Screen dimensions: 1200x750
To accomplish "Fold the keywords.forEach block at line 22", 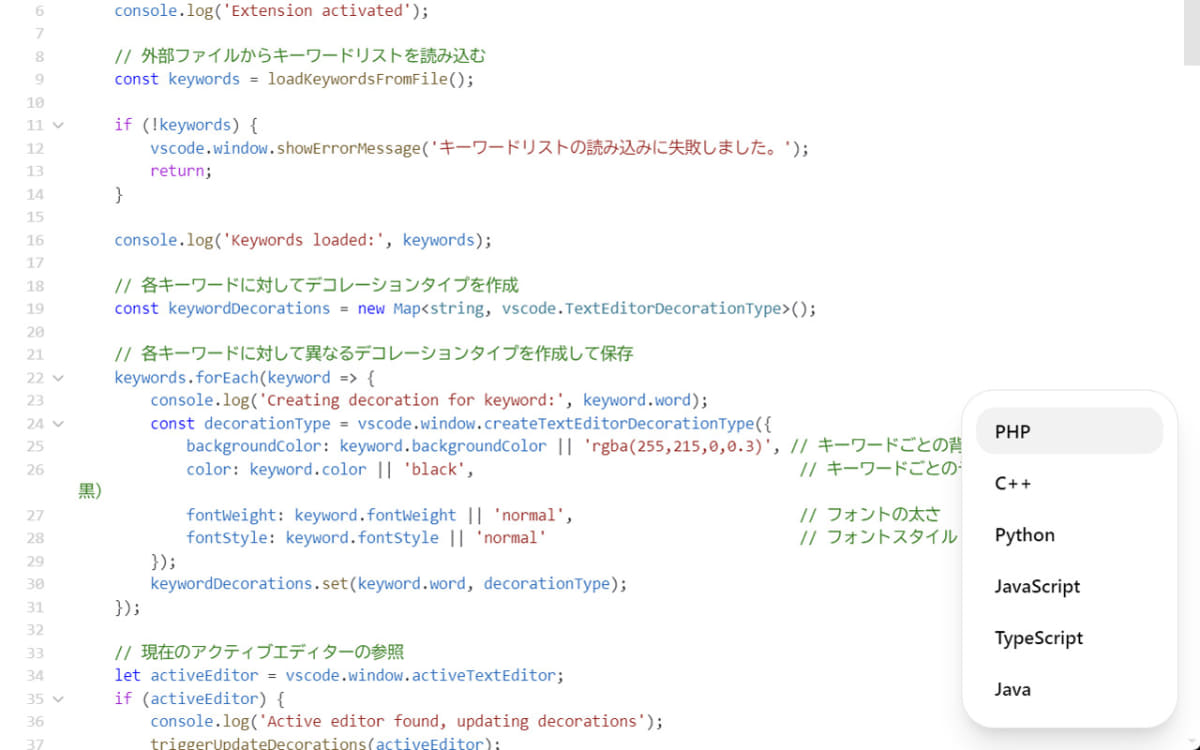I will (56, 377).
